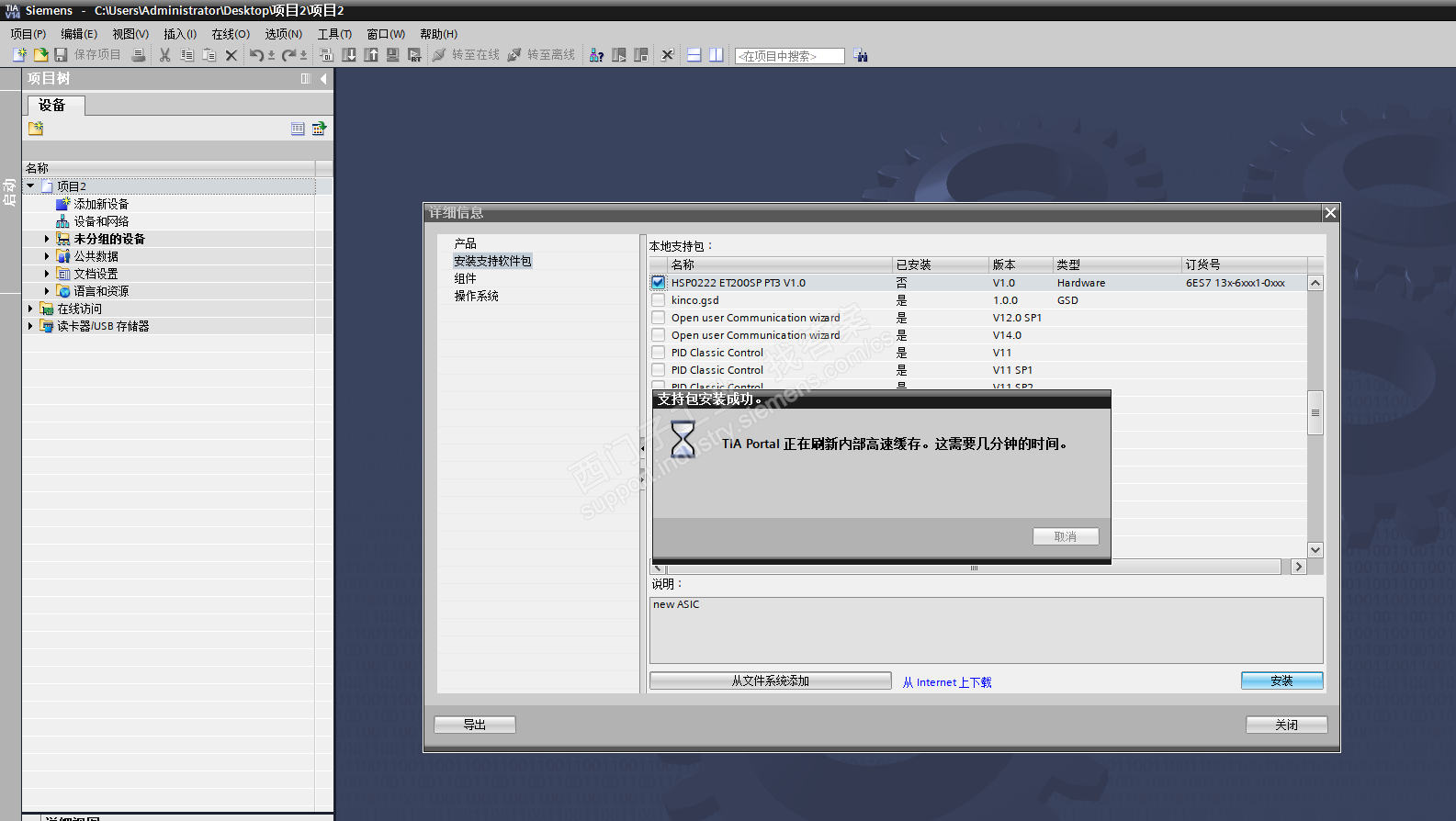Click the Copy toolbar icon
The width and height of the screenshot is (1456, 821).
(187, 55)
